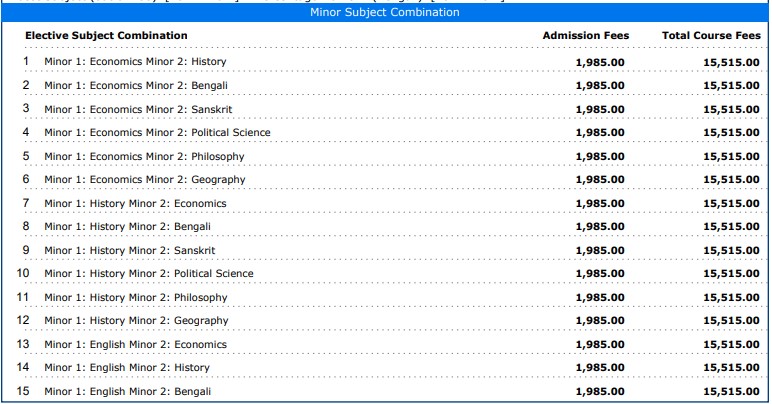Viewport: 772px width, 404px height.
Task: Select row Economics with History minor
Action: [x=135, y=62]
